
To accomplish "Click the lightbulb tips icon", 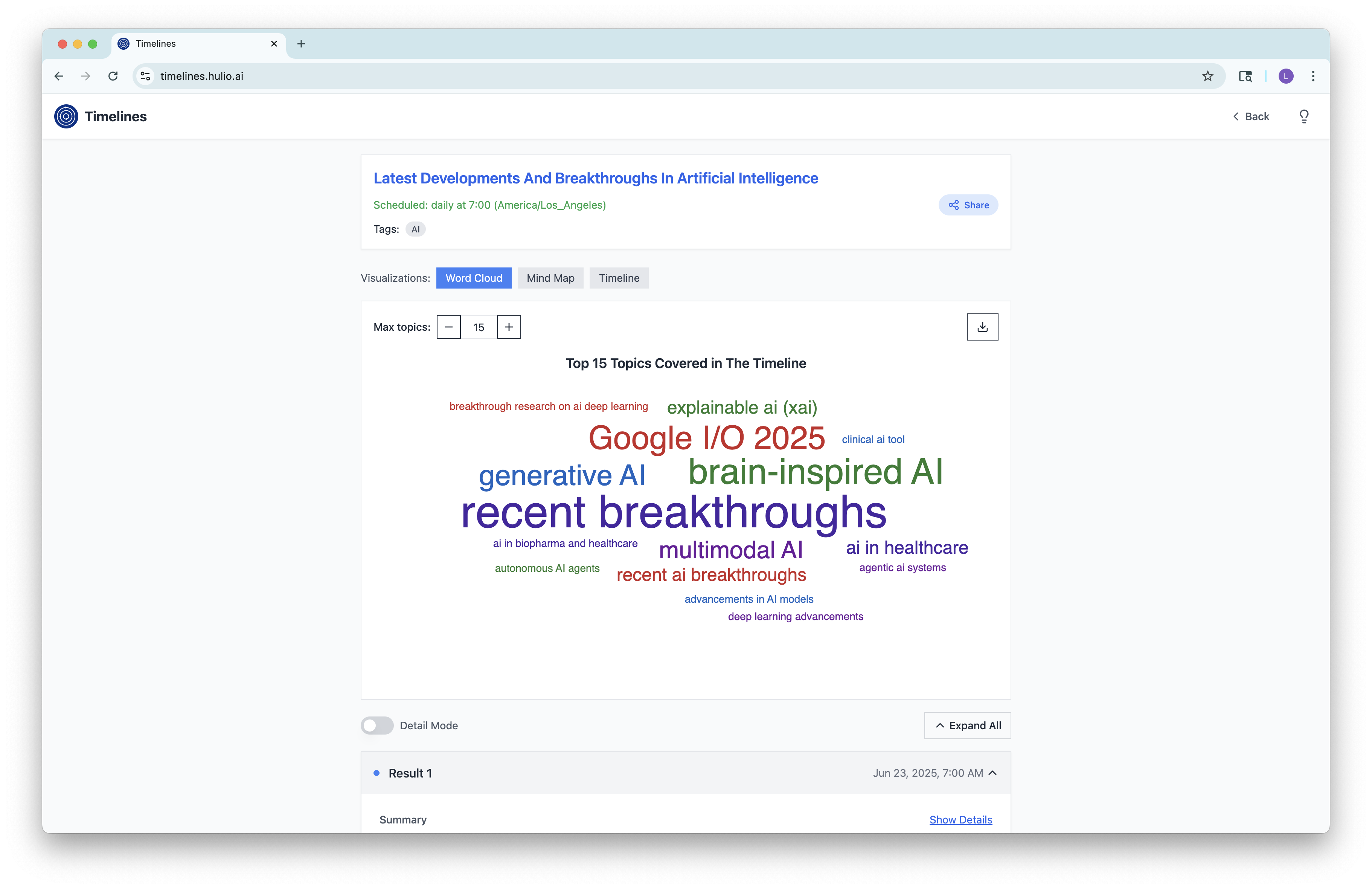I will coord(1304,116).
